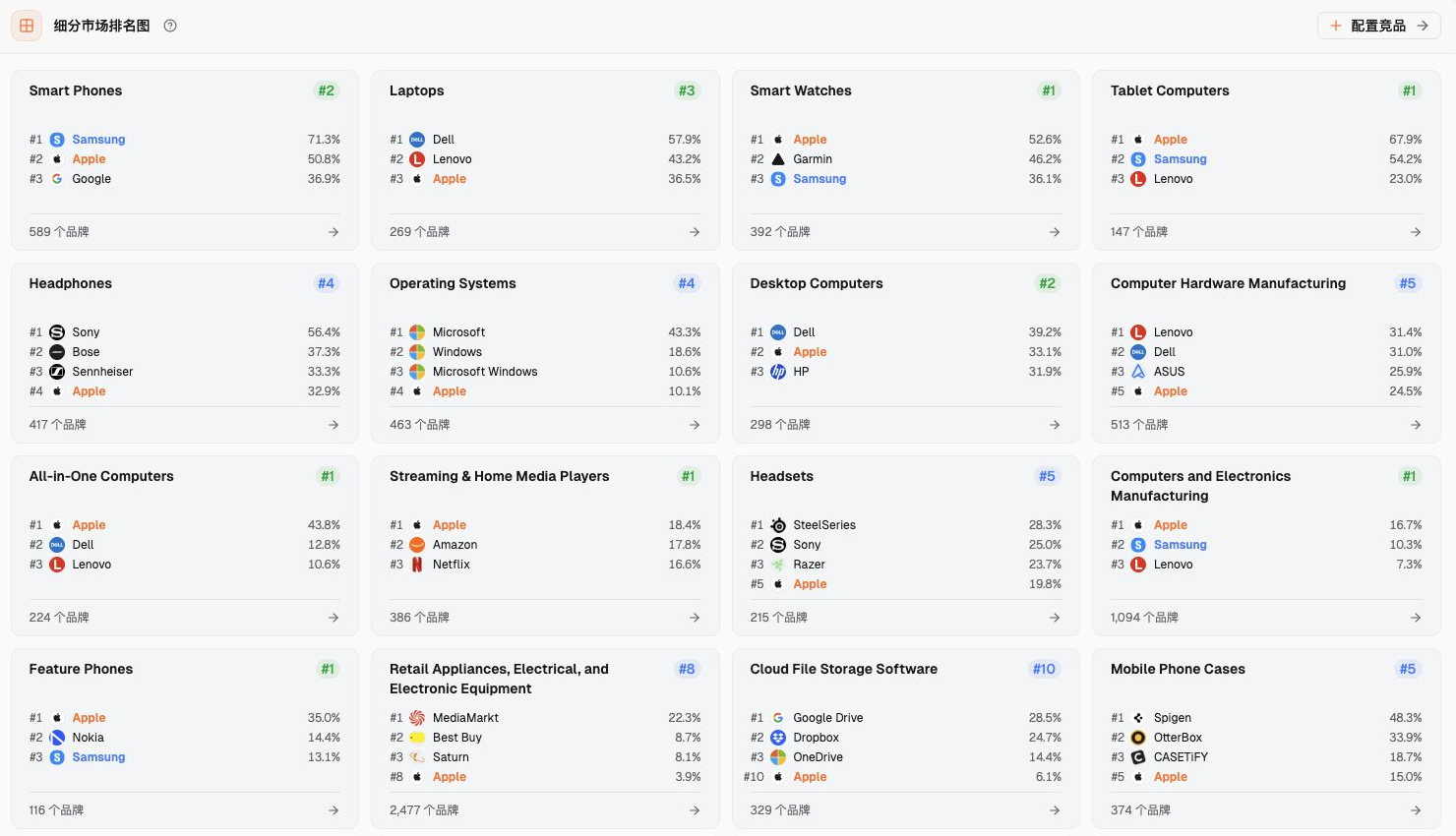Image resolution: width=1456 pixels, height=836 pixels.
Task: Open the Smart Phones card arrow
Action: point(334,232)
